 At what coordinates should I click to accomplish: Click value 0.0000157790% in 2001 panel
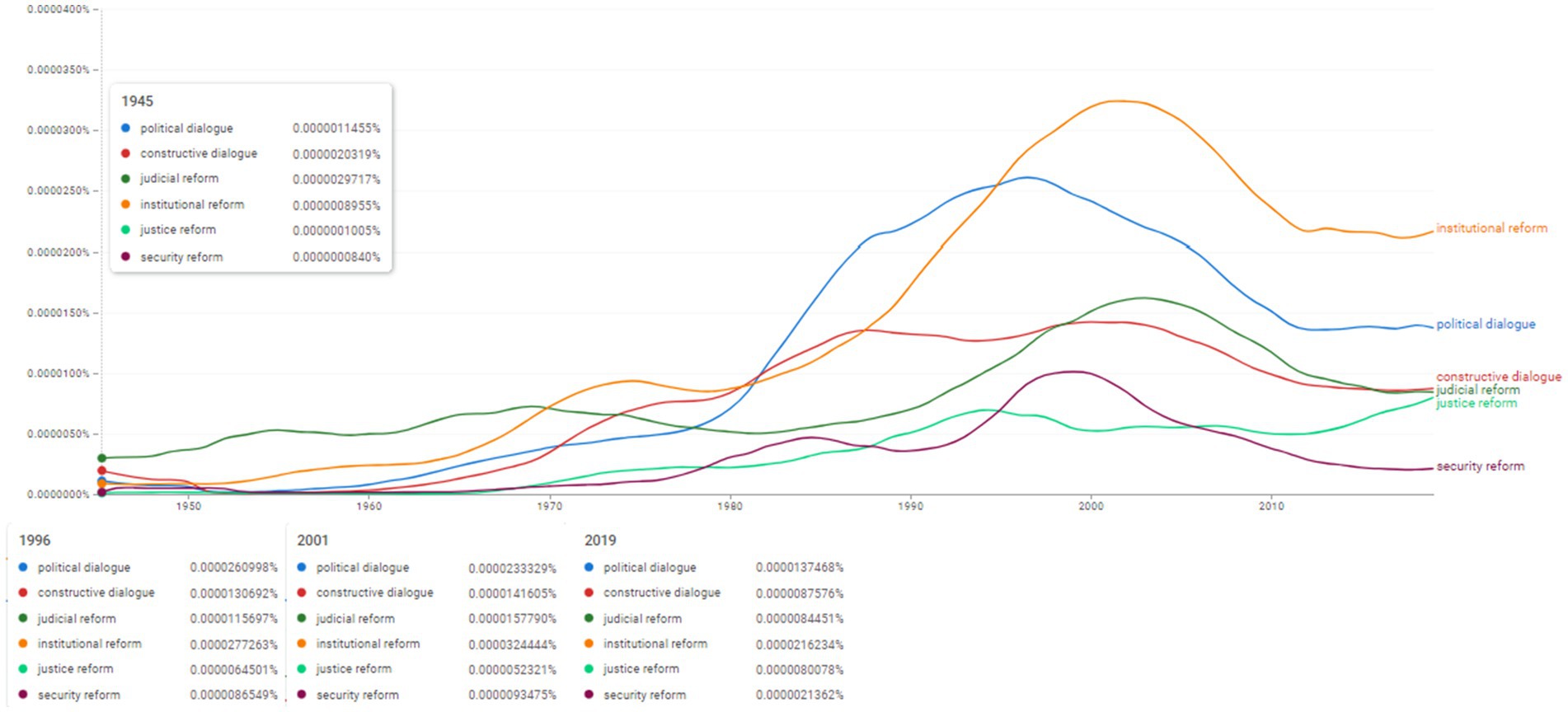click(x=512, y=619)
